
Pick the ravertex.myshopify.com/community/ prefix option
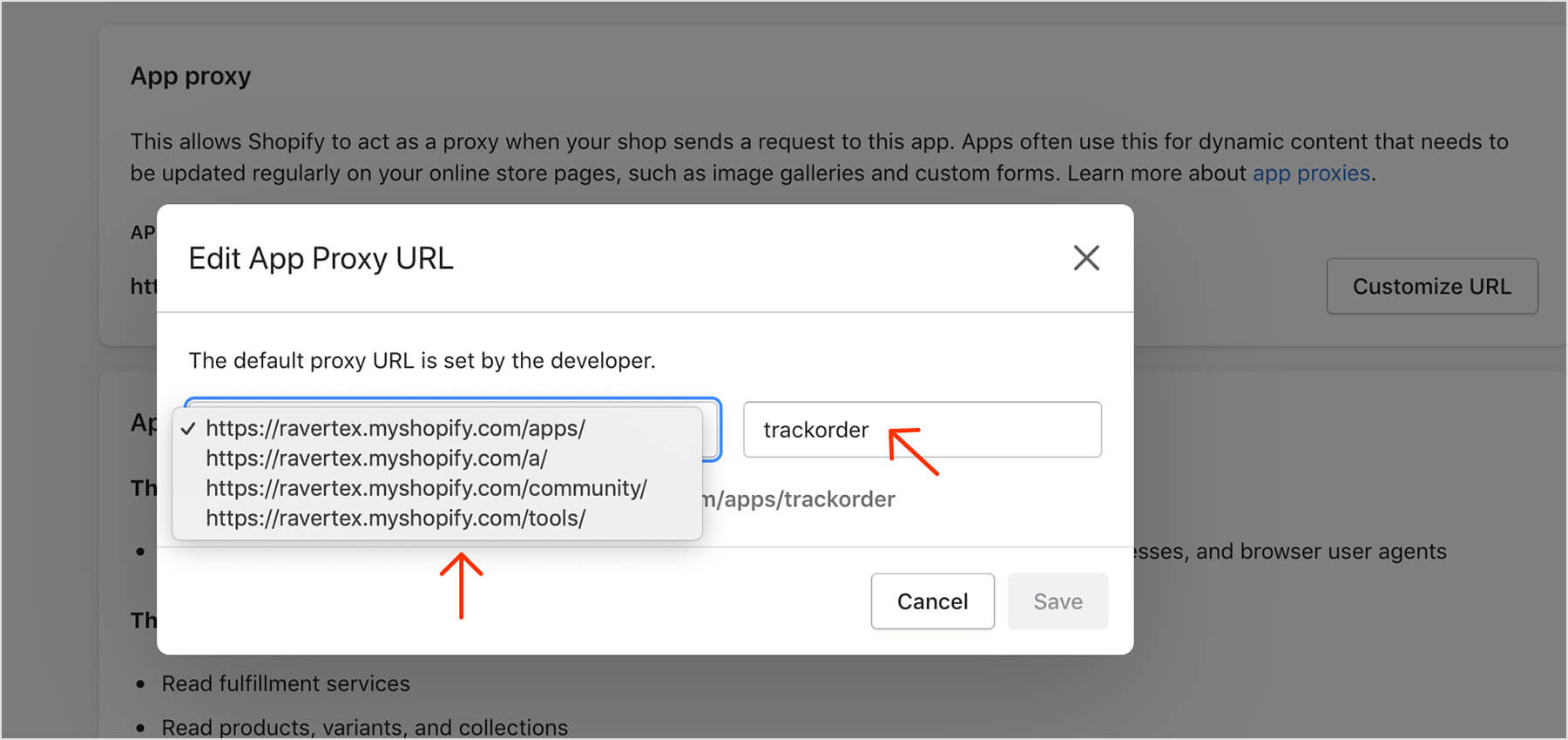click(x=426, y=488)
